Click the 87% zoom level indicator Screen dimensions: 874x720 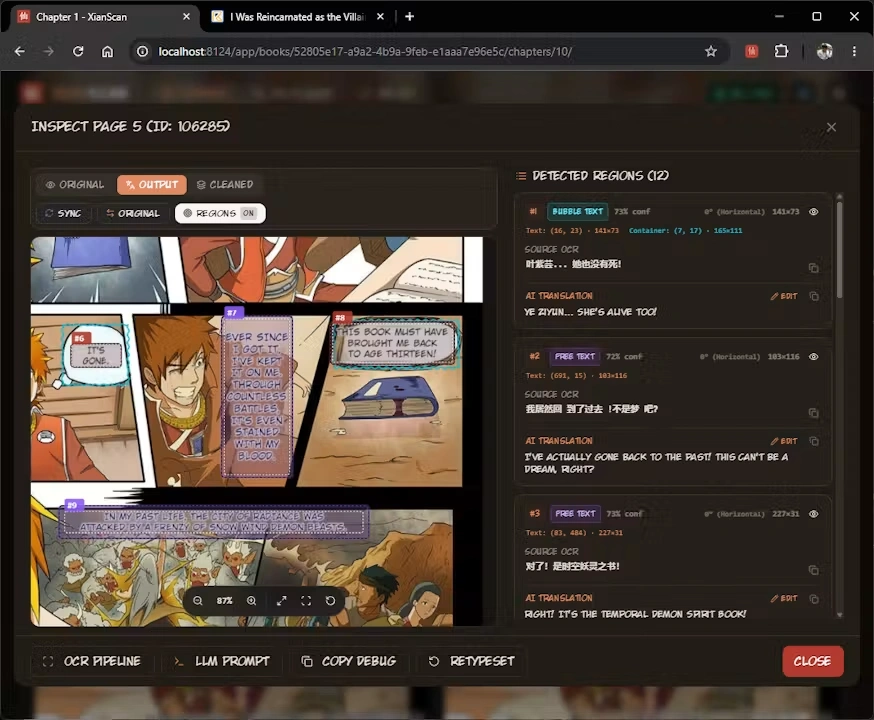(225, 601)
